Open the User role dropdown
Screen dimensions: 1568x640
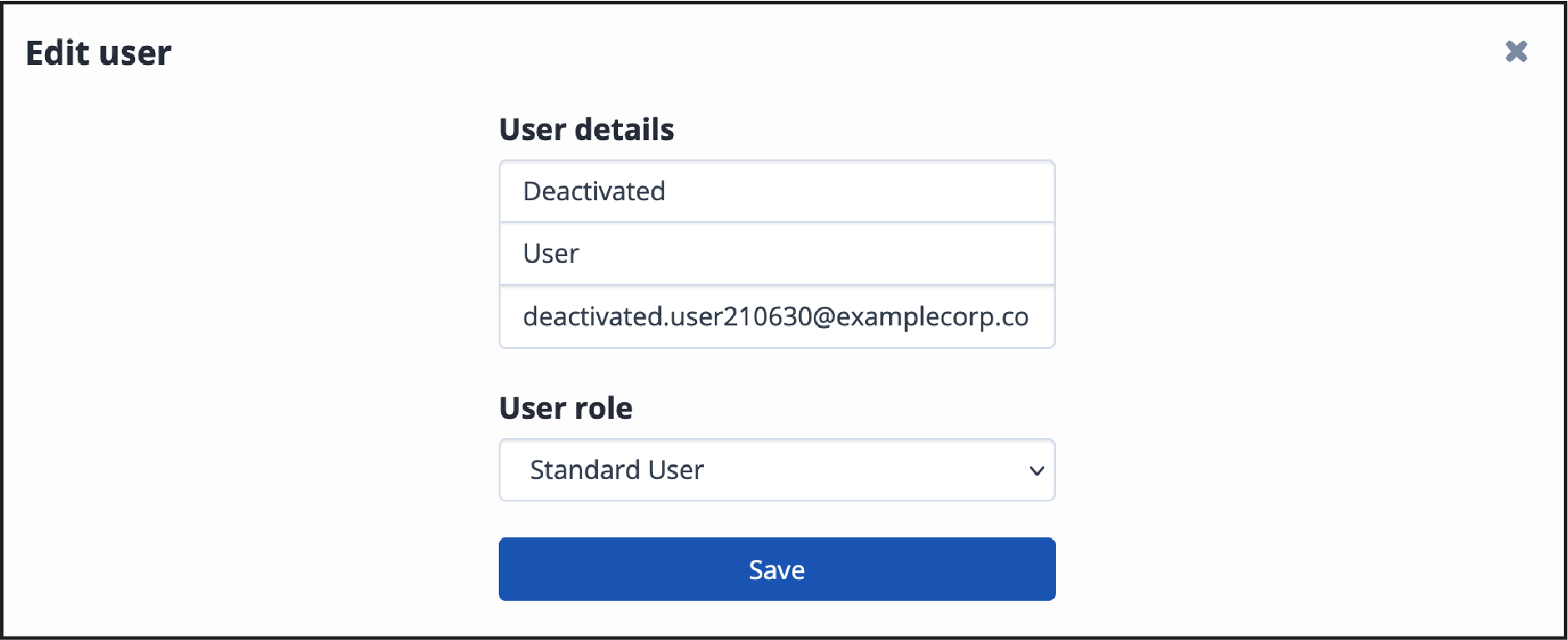point(776,470)
